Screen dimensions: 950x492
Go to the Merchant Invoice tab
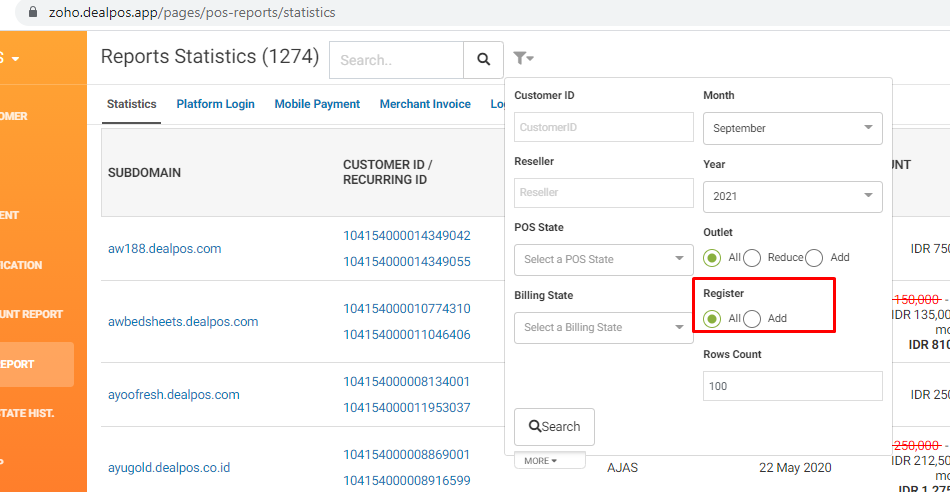(425, 104)
